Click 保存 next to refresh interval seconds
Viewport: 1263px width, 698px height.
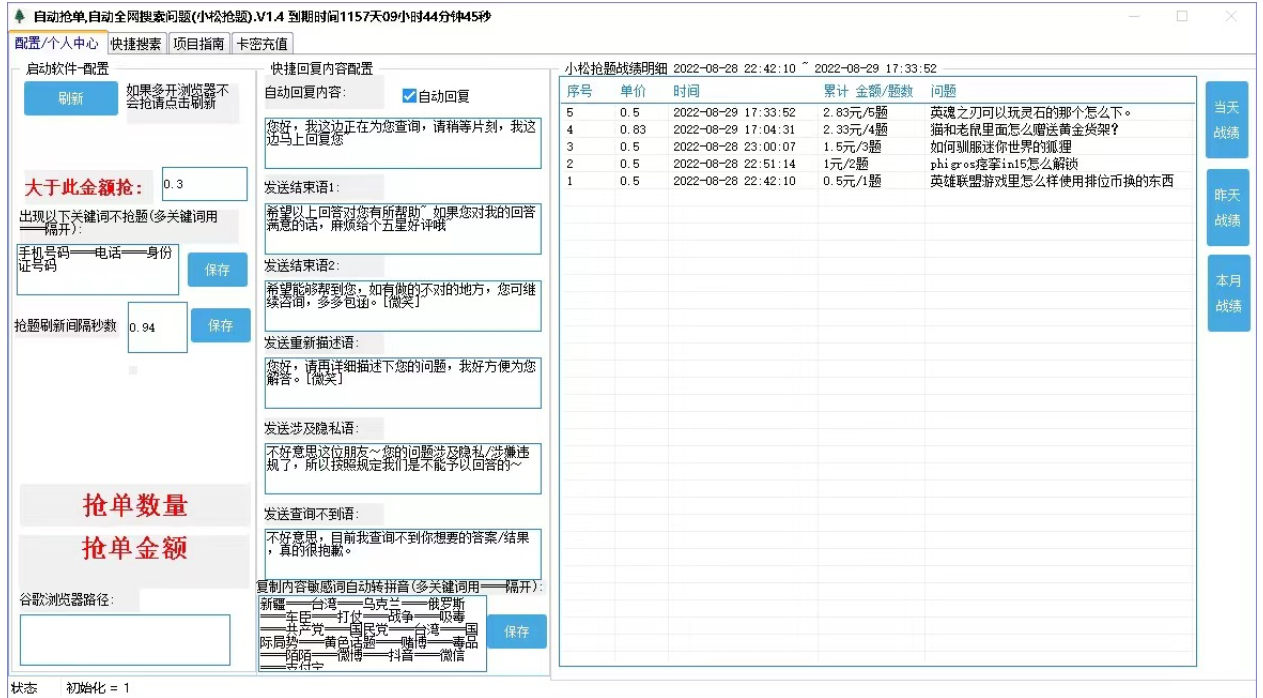(220, 326)
